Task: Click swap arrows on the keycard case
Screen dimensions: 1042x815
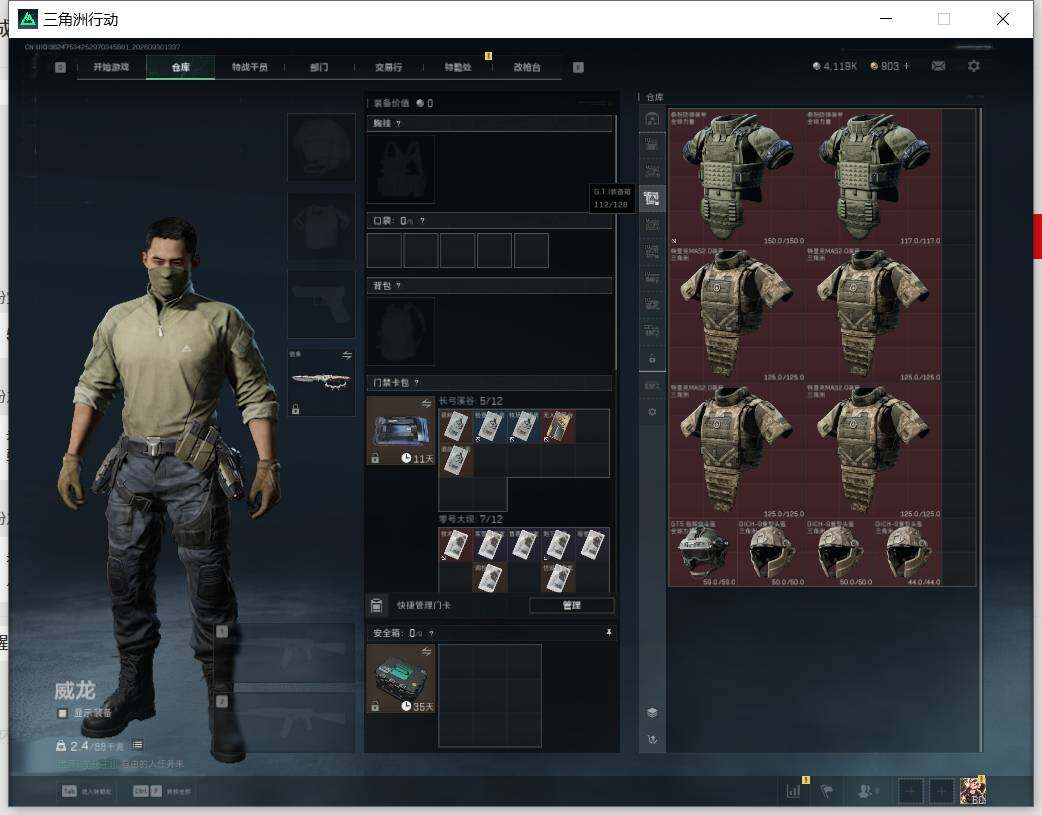Action: click(x=427, y=404)
